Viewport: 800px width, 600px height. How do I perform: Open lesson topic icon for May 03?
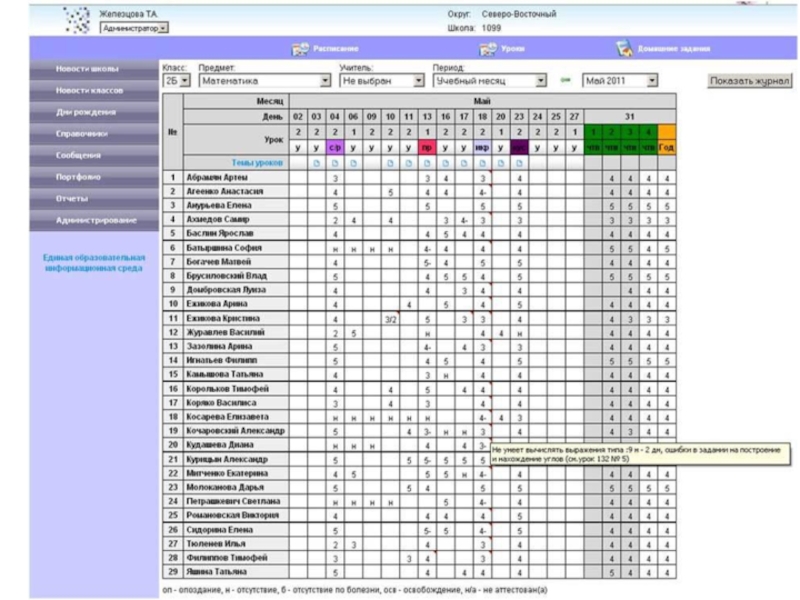(316, 162)
